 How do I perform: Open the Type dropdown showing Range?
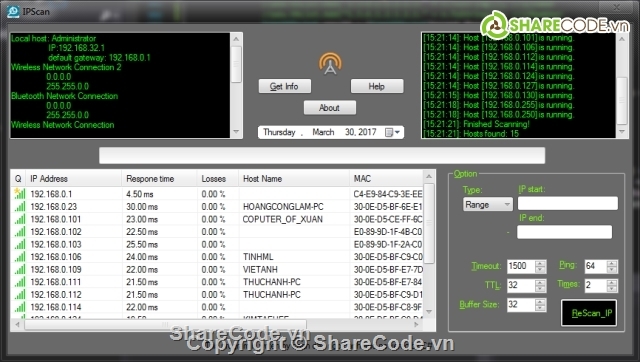point(487,204)
